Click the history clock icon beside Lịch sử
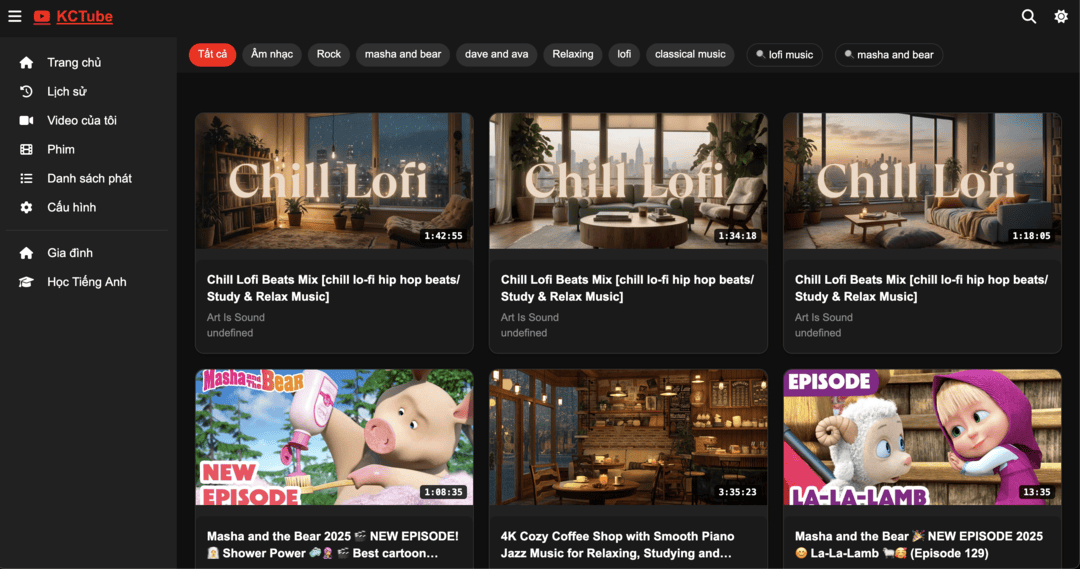Viewport: 1080px width, 569px height. click(26, 92)
